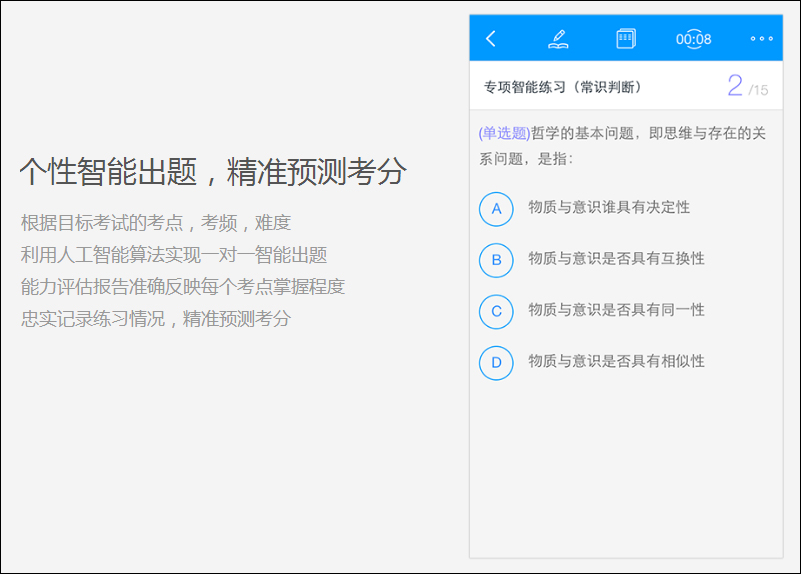The width and height of the screenshot is (801, 574).
Task: Select option A circle
Action: [496, 209]
